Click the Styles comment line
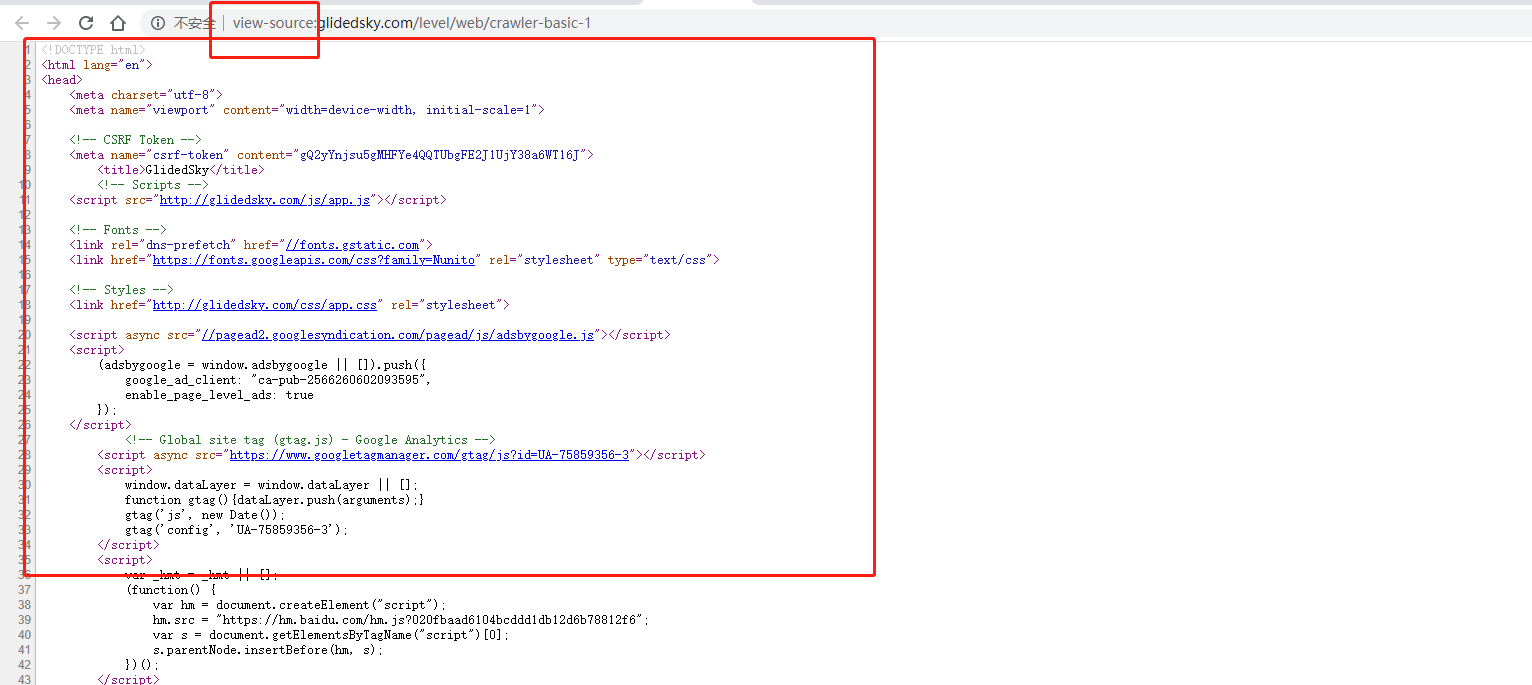1532x685 pixels. pyautogui.click(x=122, y=290)
